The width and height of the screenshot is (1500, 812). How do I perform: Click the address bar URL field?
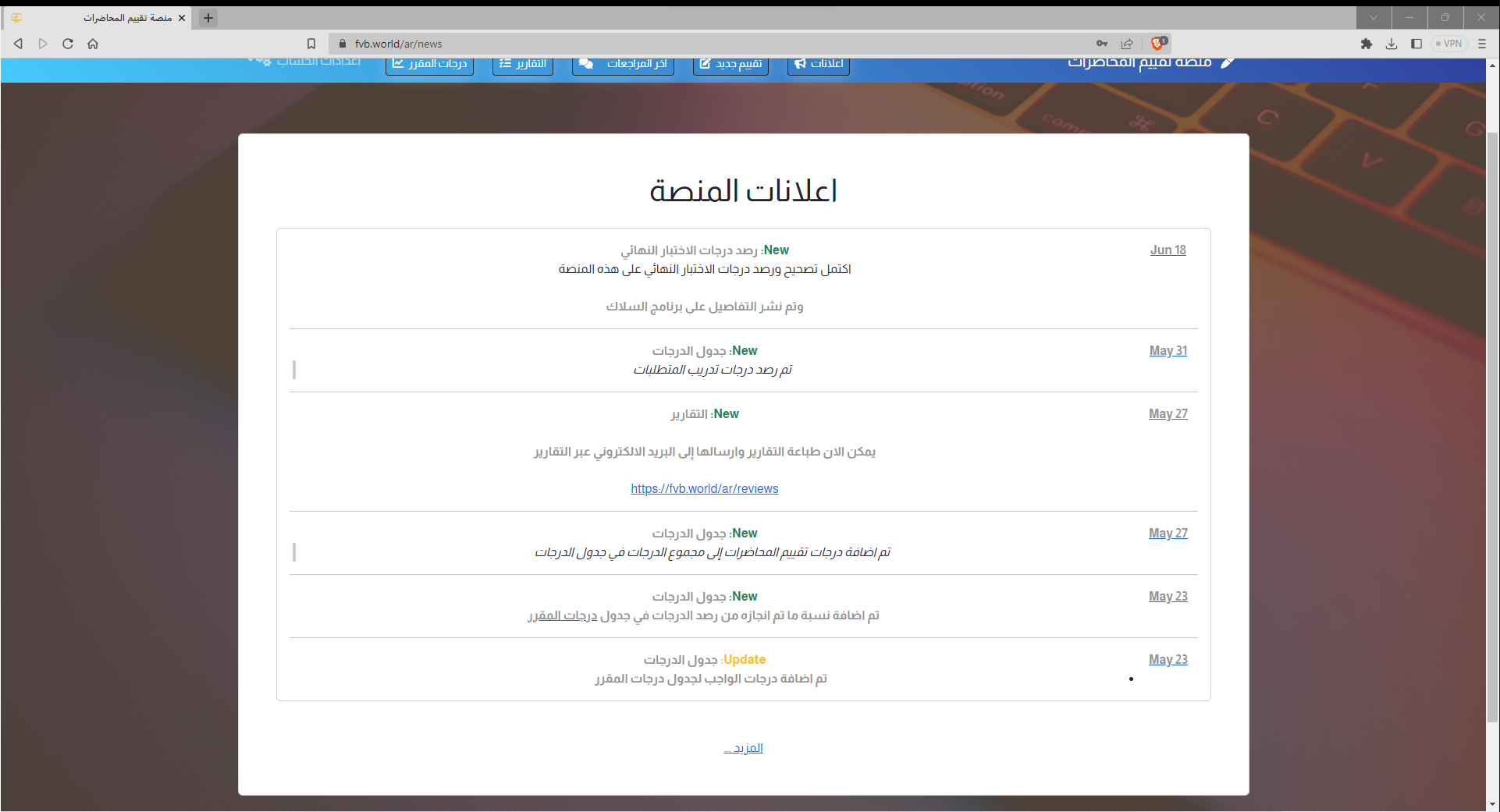(x=702, y=44)
